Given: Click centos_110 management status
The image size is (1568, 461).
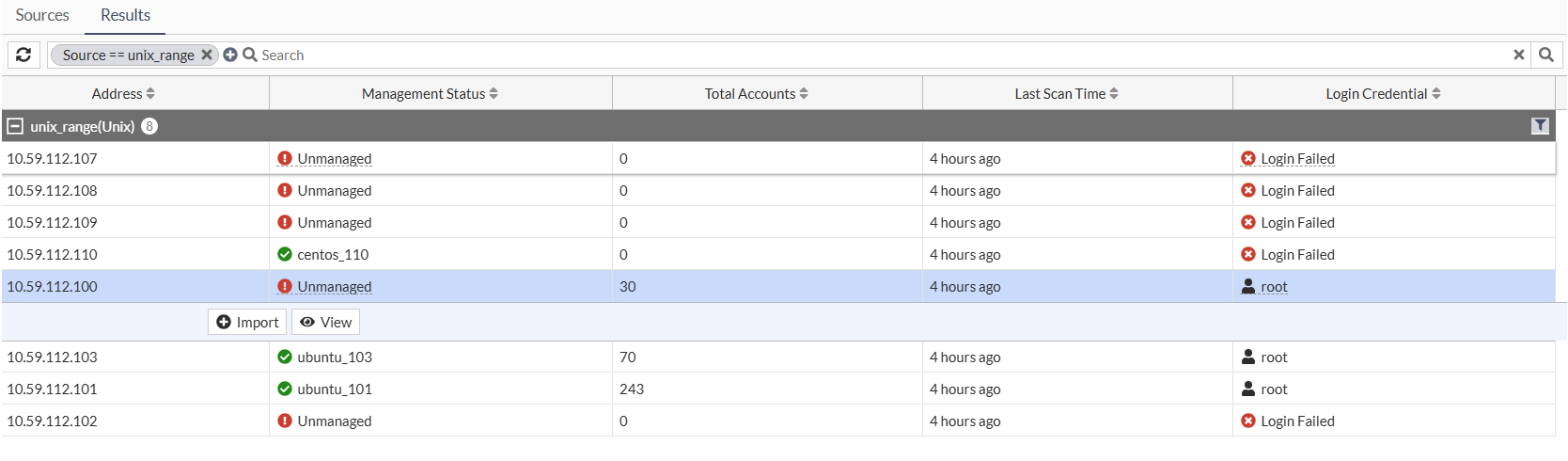Looking at the screenshot, I should (x=333, y=254).
